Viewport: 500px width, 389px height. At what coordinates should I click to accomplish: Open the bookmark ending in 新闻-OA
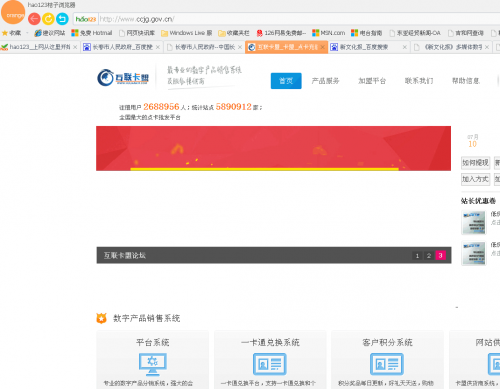pos(415,33)
